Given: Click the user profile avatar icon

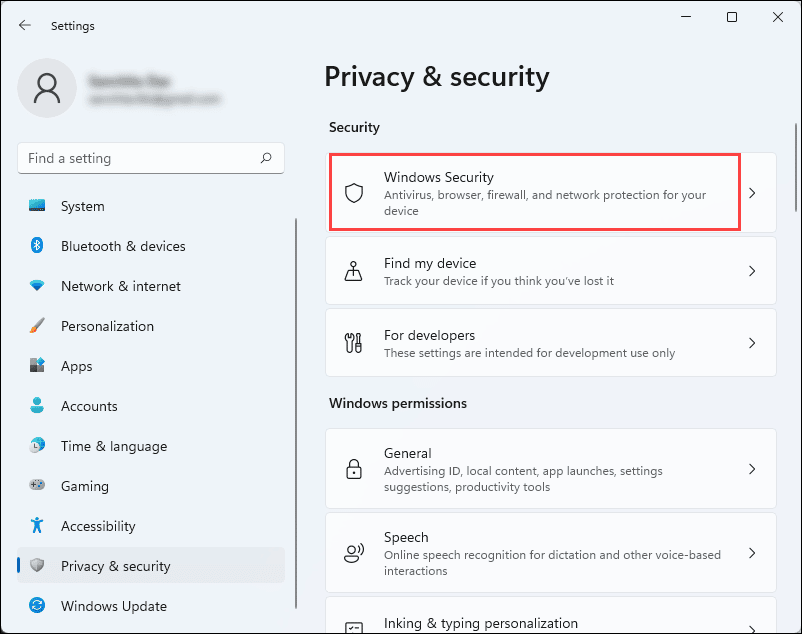Looking at the screenshot, I should pos(47,88).
